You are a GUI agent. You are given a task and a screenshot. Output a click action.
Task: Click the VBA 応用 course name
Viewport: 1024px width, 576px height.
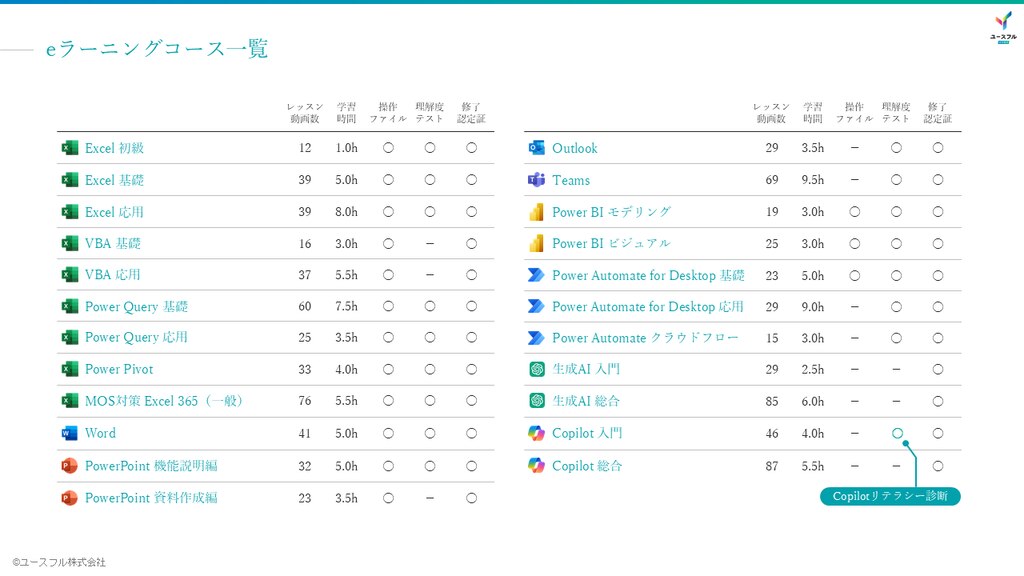point(112,275)
